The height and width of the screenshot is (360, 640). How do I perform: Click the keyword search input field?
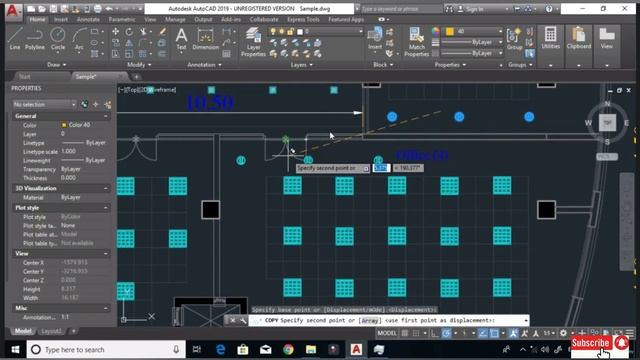pos(401,9)
